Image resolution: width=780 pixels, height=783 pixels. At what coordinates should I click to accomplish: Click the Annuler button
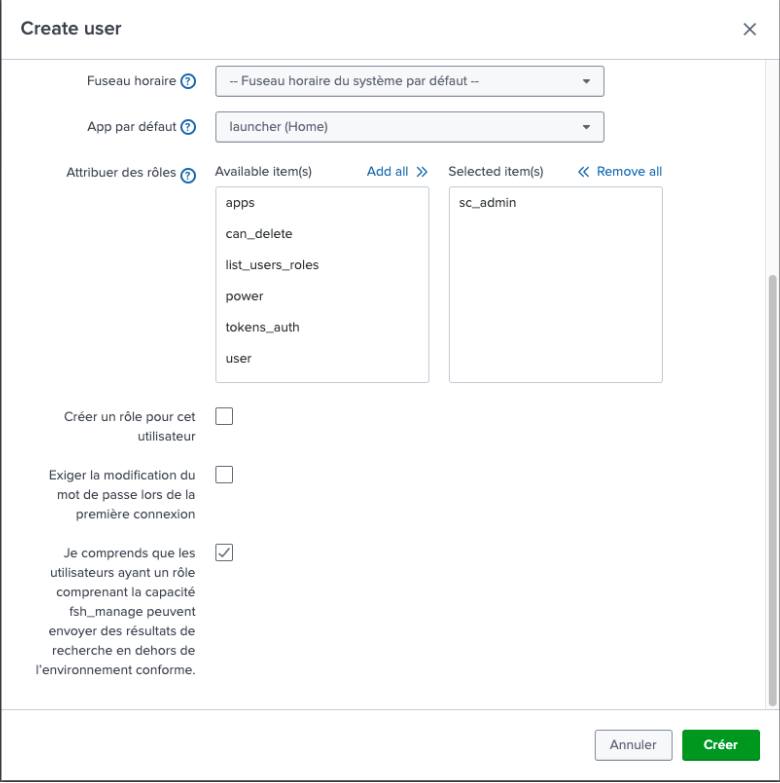click(633, 745)
